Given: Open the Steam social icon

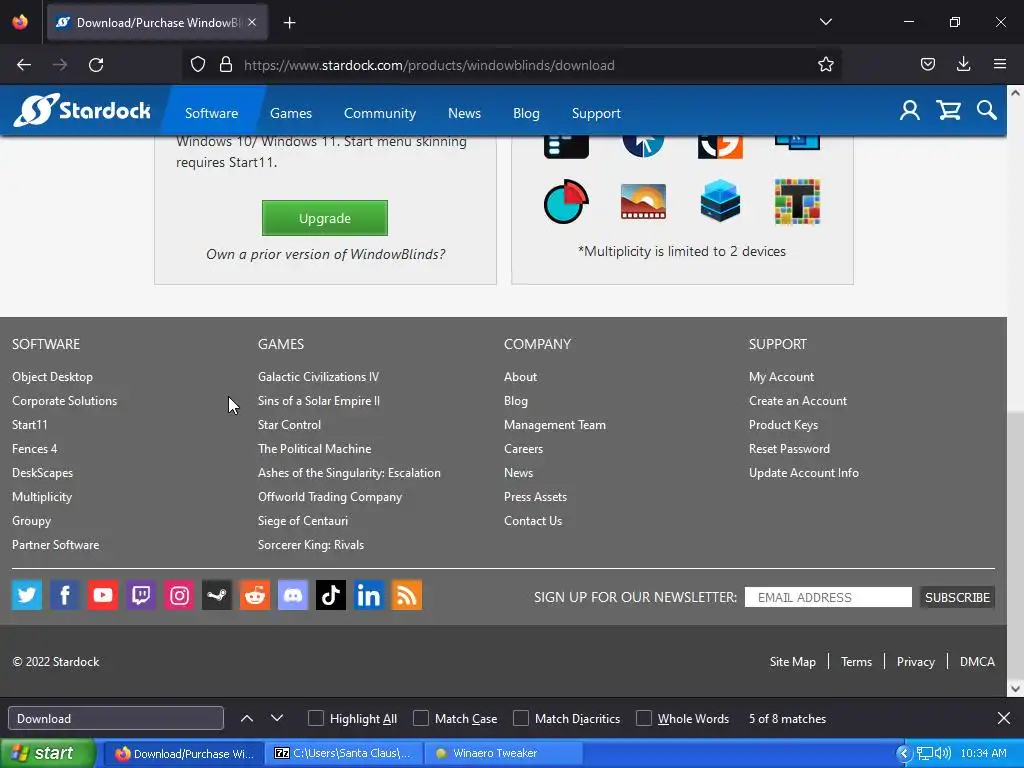Looking at the screenshot, I should [217, 595].
